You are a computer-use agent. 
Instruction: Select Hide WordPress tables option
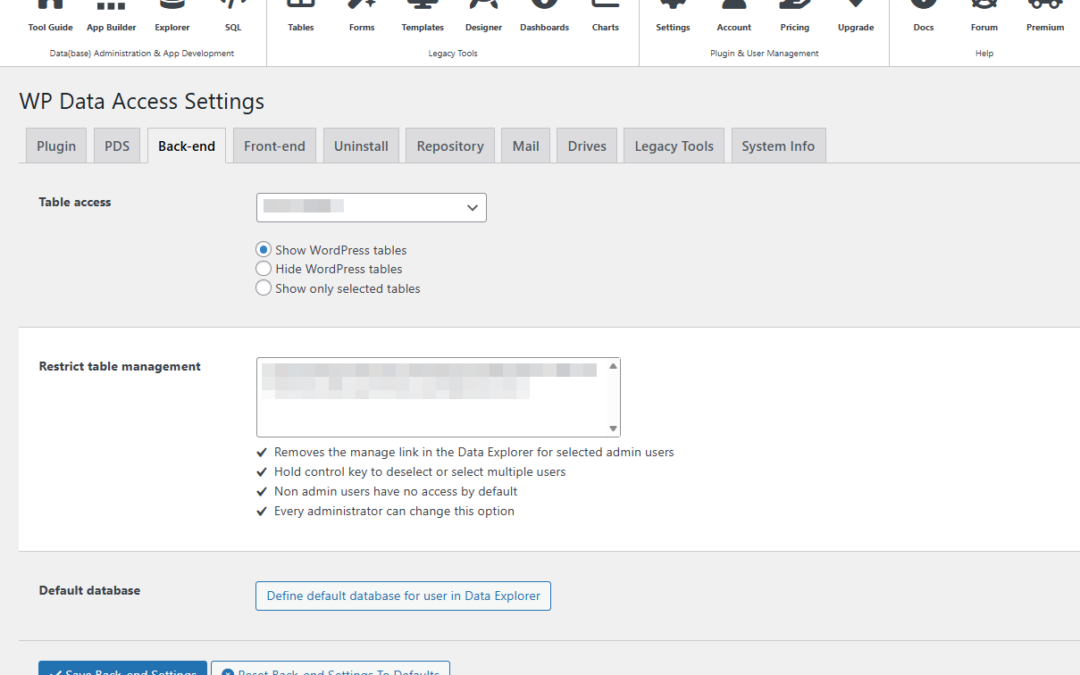(264, 269)
